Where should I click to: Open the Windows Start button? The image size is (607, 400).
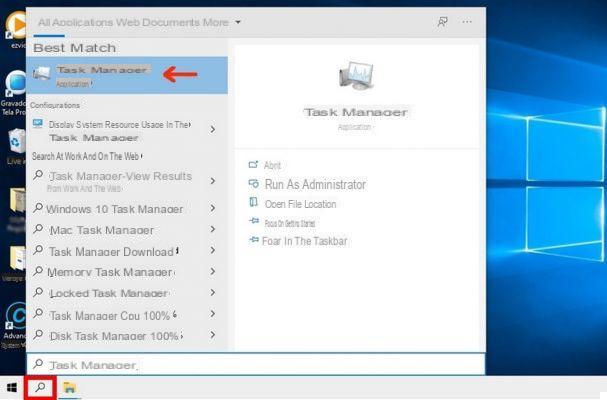pos(12,388)
